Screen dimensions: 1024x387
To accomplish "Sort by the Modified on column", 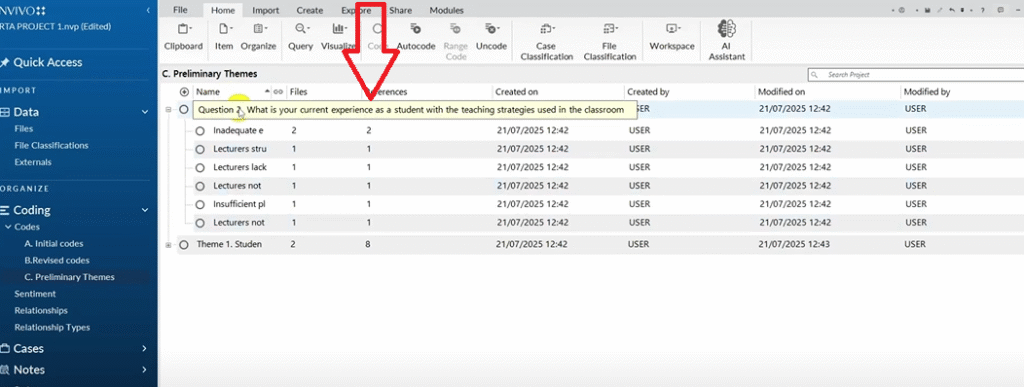I will click(x=781, y=92).
